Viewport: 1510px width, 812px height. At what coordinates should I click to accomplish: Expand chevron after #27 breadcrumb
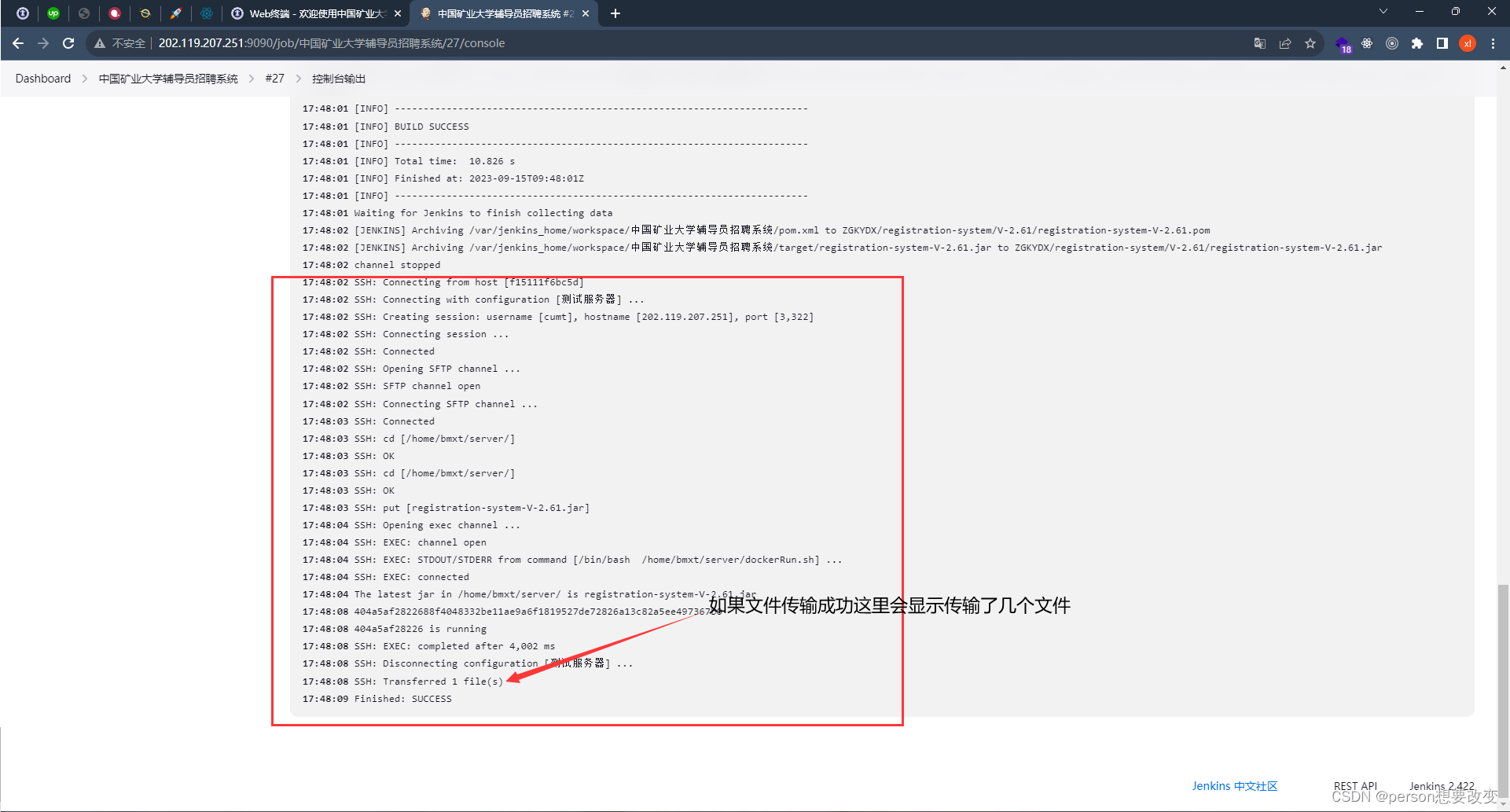tap(299, 79)
